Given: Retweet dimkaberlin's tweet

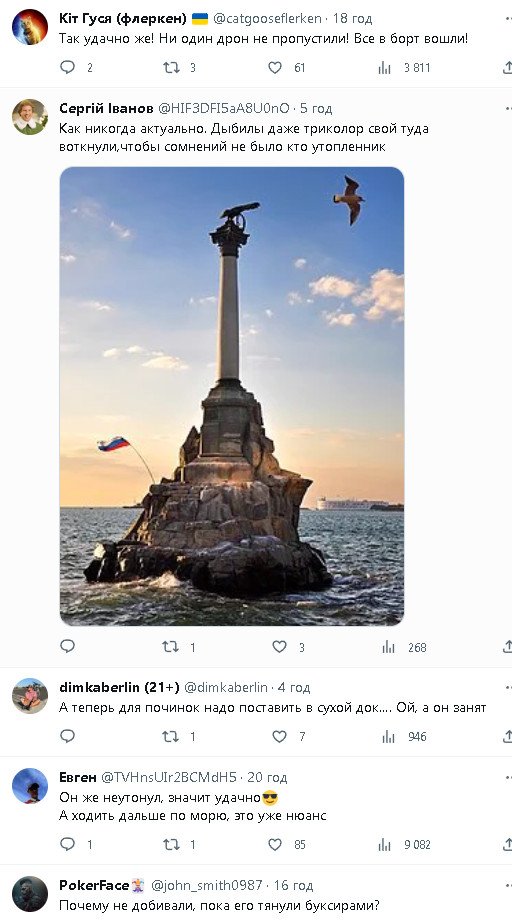Looking at the screenshot, I should click(171, 736).
